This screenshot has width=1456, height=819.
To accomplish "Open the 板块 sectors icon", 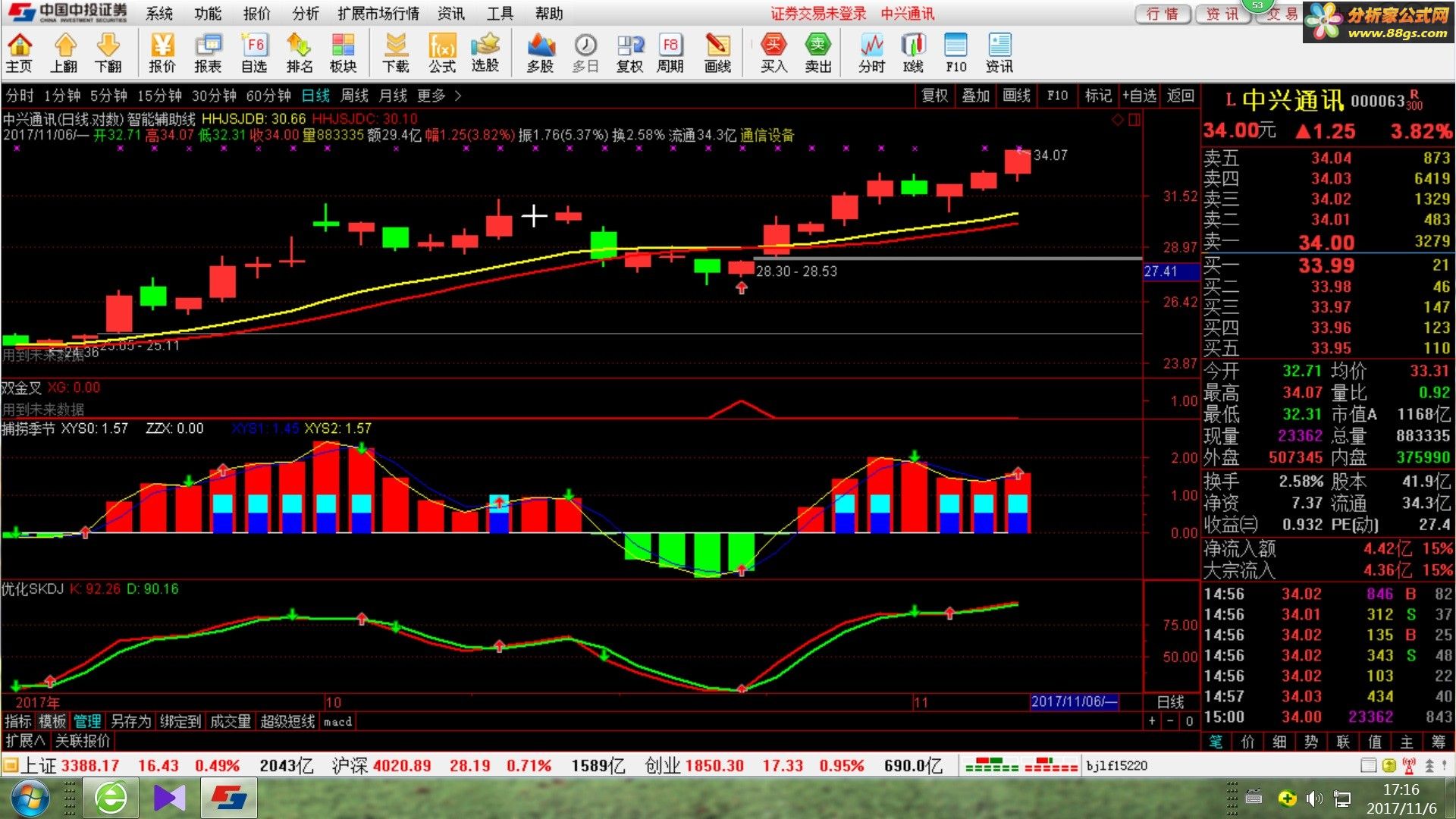I will pos(343,54).
